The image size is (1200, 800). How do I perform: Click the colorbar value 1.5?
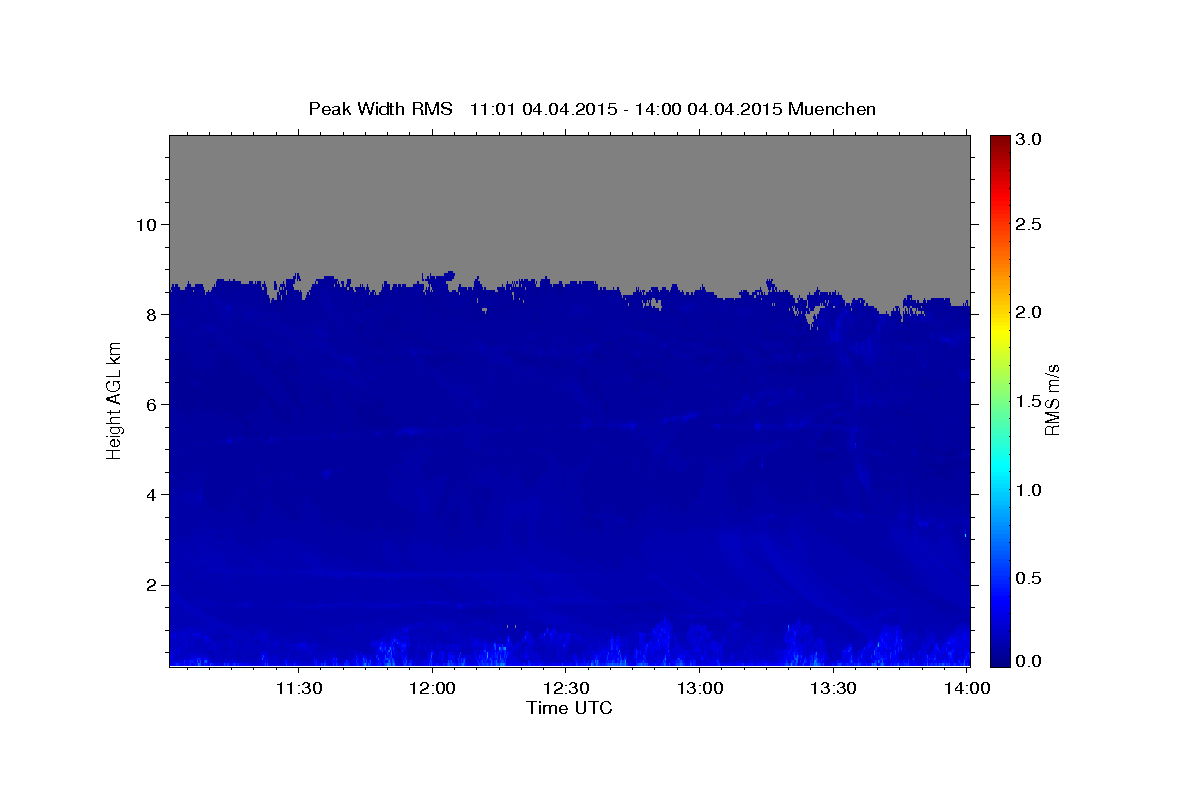[1030, 402]
